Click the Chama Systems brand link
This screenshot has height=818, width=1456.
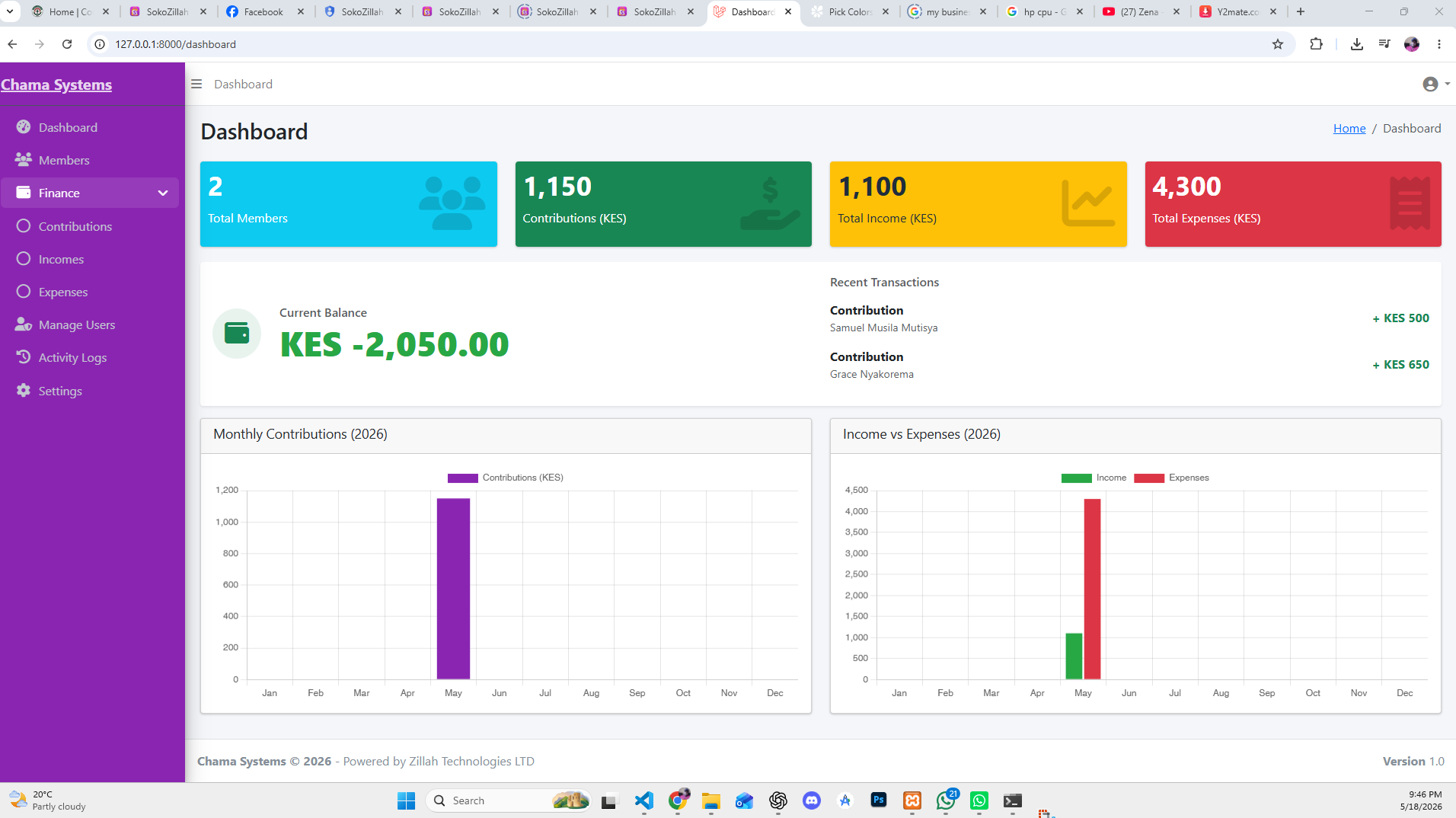pyautogui.click(x=56, y=85)
